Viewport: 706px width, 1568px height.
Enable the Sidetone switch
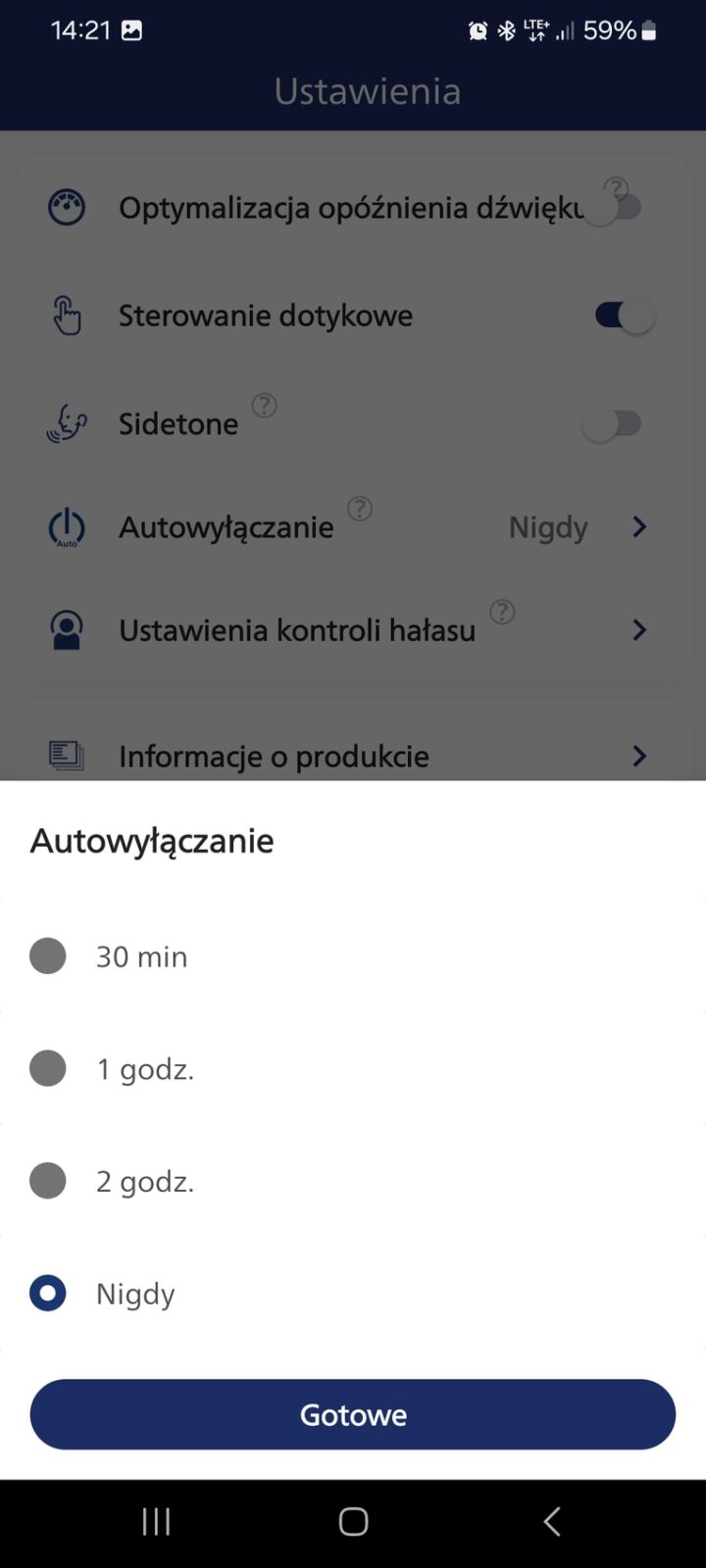pos(612,423)
